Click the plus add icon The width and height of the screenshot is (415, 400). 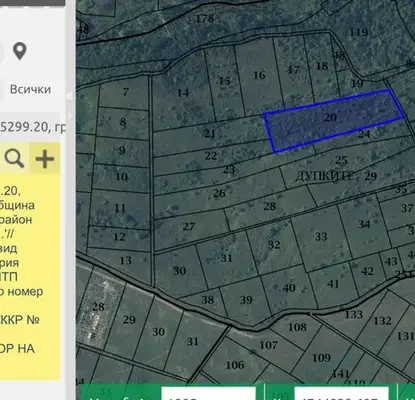pyautogui.click(x=45, y=158)
